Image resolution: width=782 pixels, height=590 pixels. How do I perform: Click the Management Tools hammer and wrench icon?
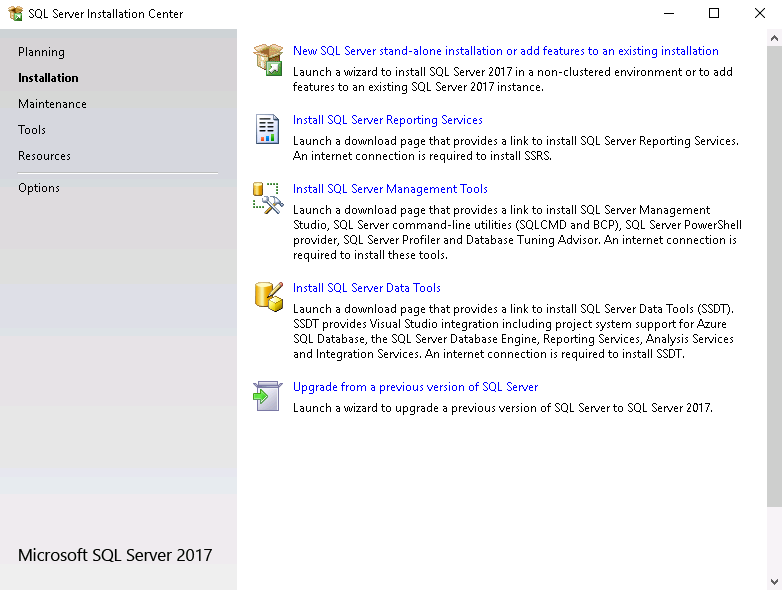(268, 198)
